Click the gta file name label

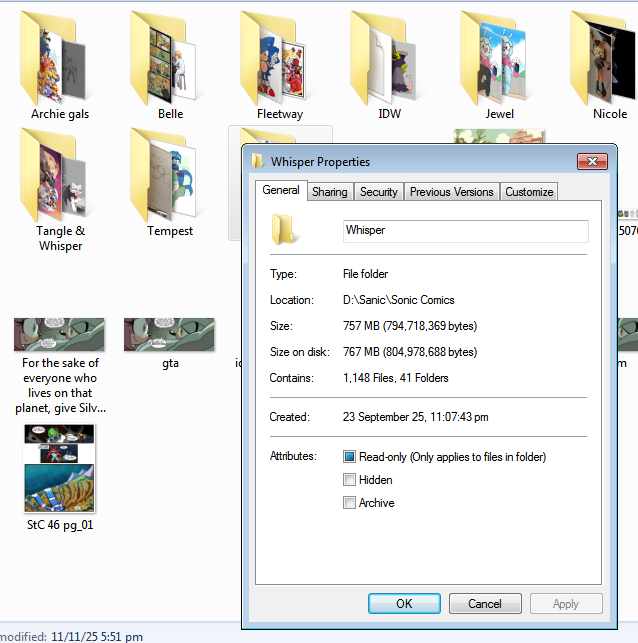[x=170, y=363]
